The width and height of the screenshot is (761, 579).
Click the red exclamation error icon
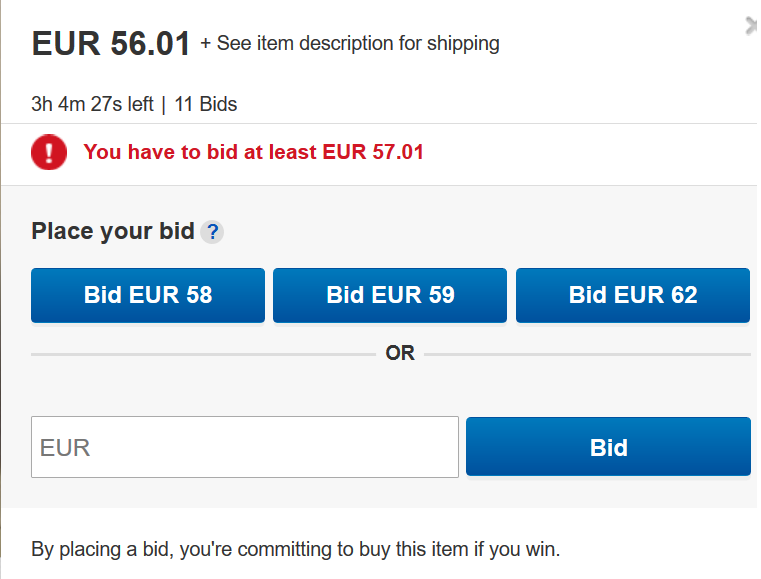point(49,152)
